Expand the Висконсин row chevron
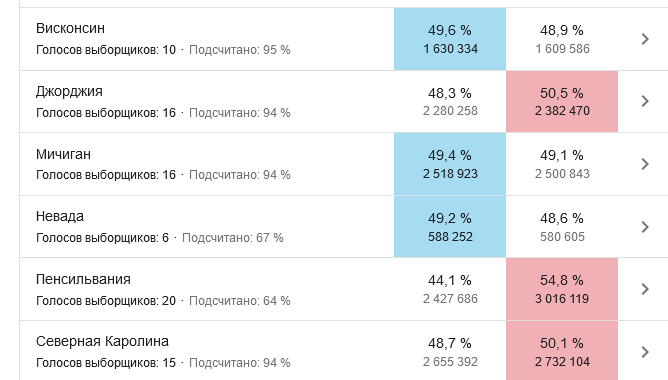 coord(645,39)
